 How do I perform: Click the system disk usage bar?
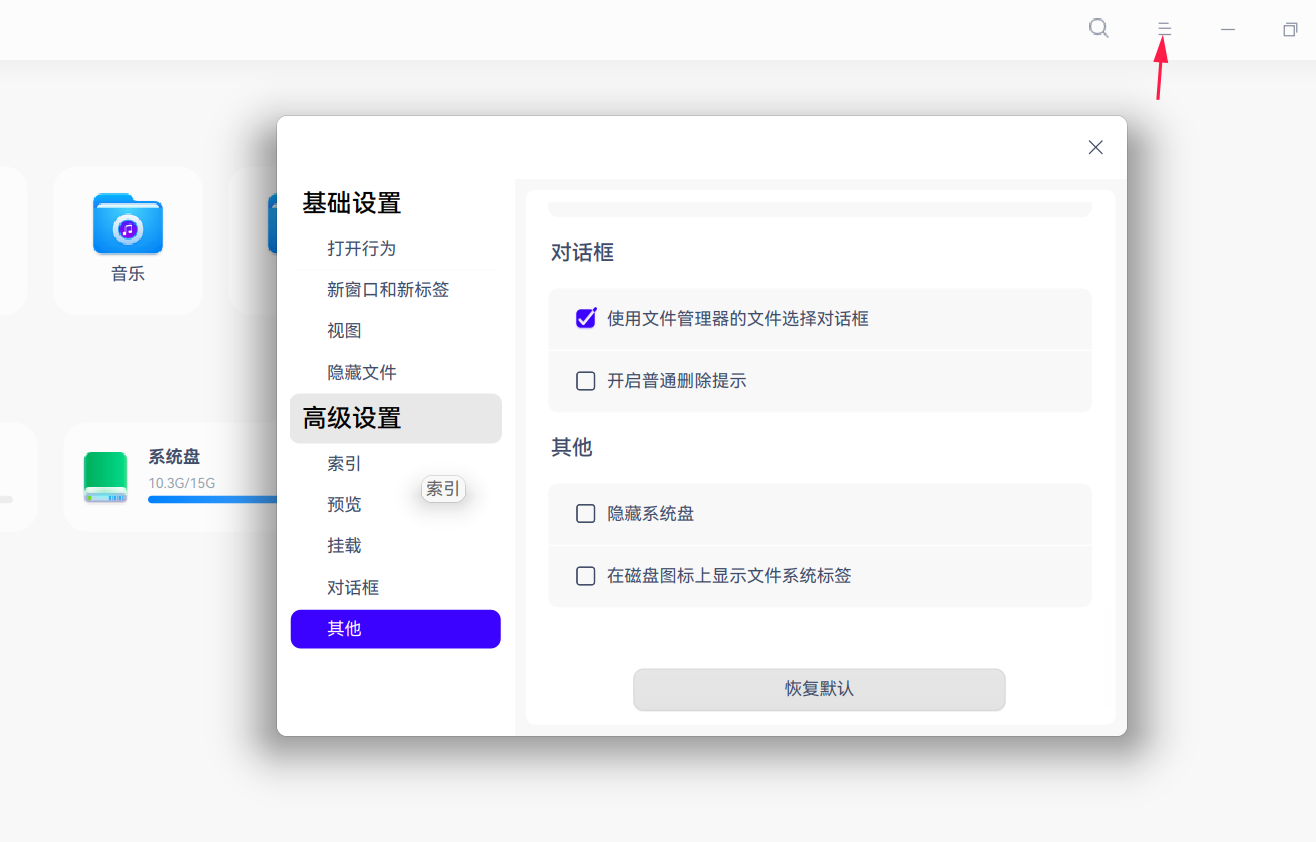pos(213,499)
